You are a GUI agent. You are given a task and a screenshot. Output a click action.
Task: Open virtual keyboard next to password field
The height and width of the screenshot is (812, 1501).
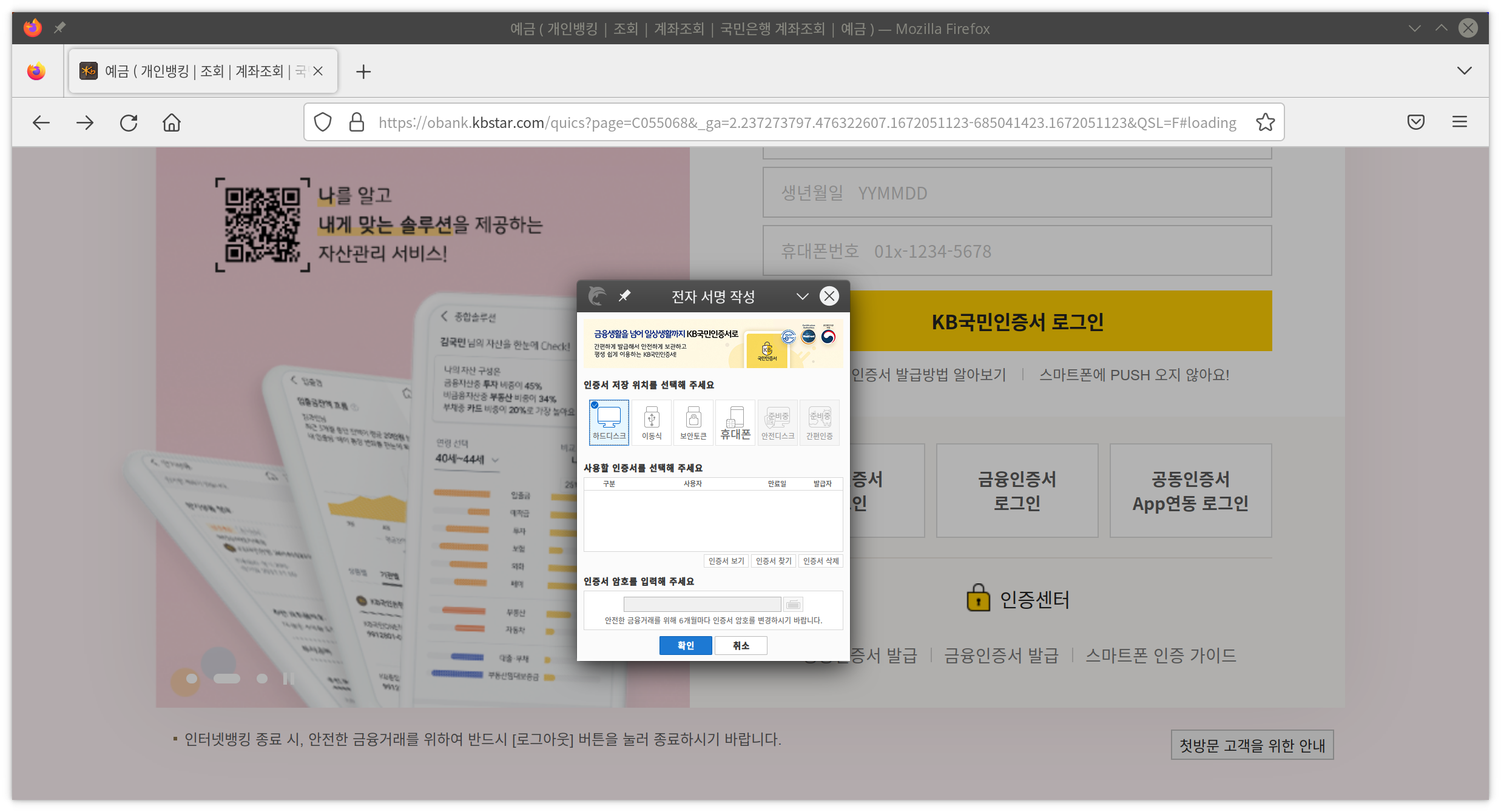(x=793, y=604)
